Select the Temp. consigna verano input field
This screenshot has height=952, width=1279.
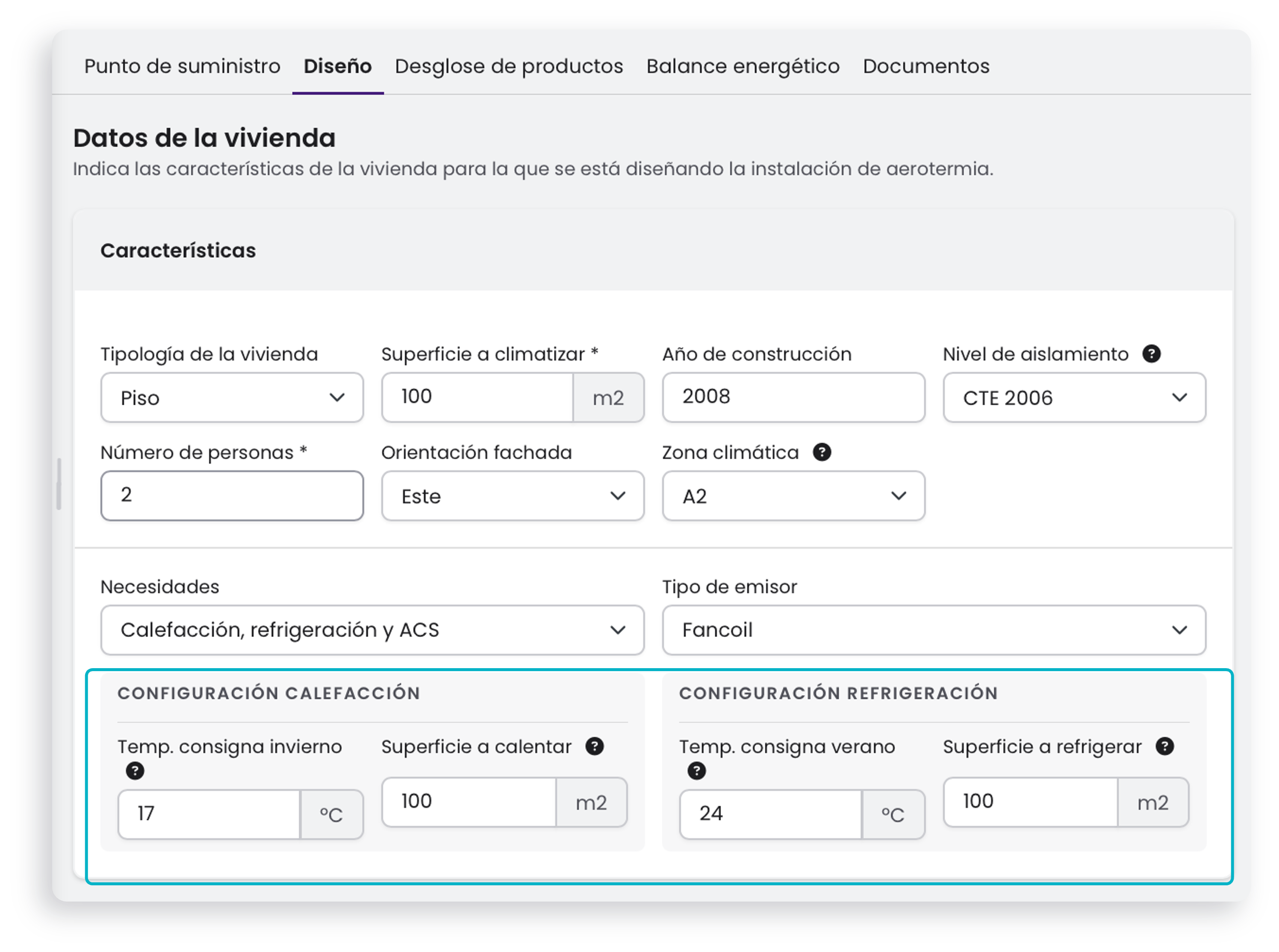pyautogui.click(x=770, y=813)
